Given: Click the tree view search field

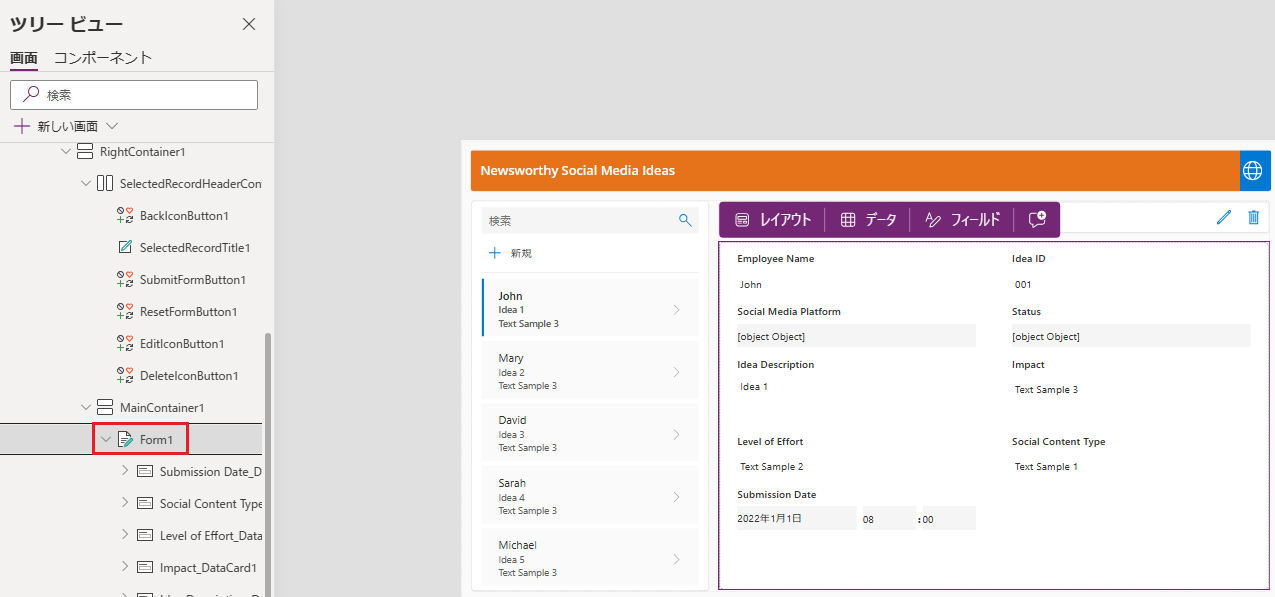Looking at the screenshot, I should click(x=134, y=95).
